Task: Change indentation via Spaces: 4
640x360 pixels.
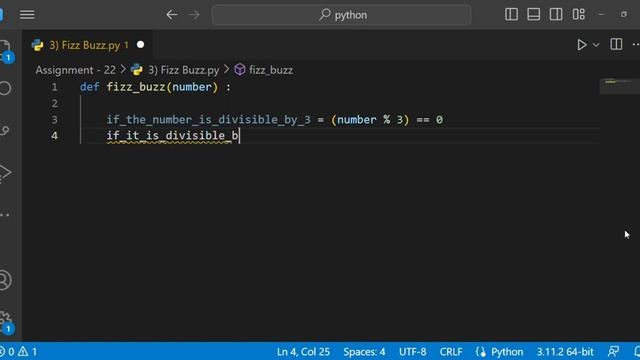Action: point(364,351)
